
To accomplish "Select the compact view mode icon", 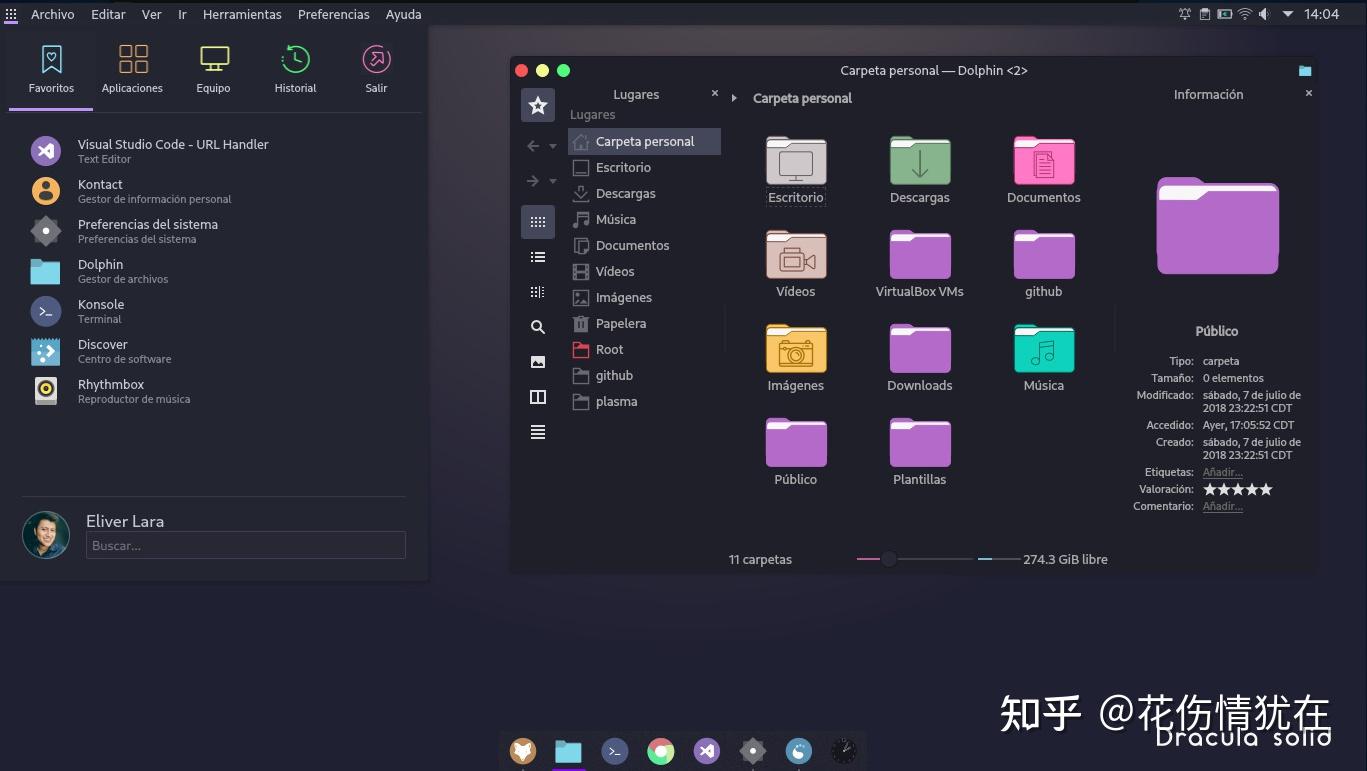I will (x=538, y=292).
